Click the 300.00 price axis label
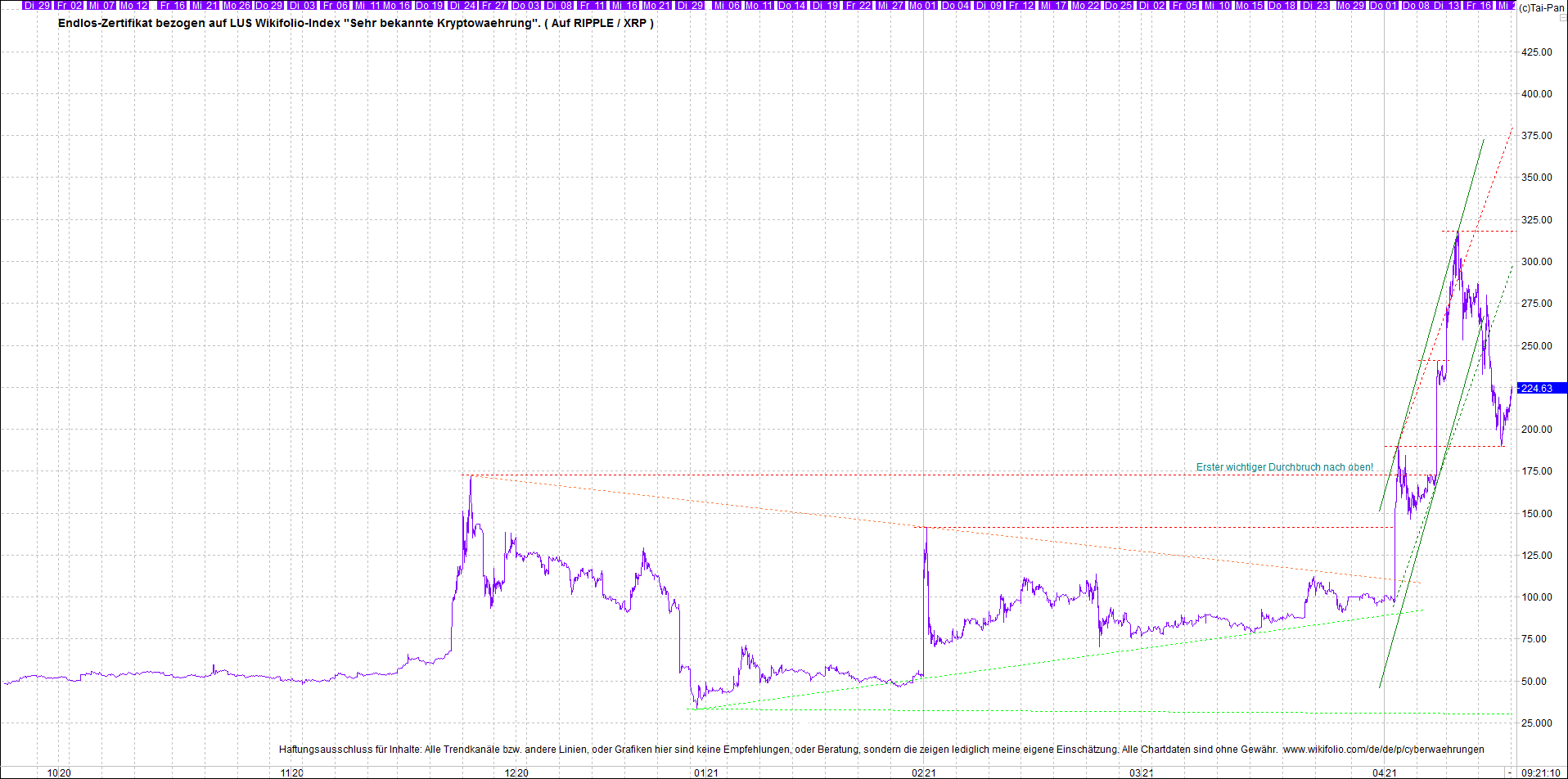1568x779 pixels. click(1536, 261)
